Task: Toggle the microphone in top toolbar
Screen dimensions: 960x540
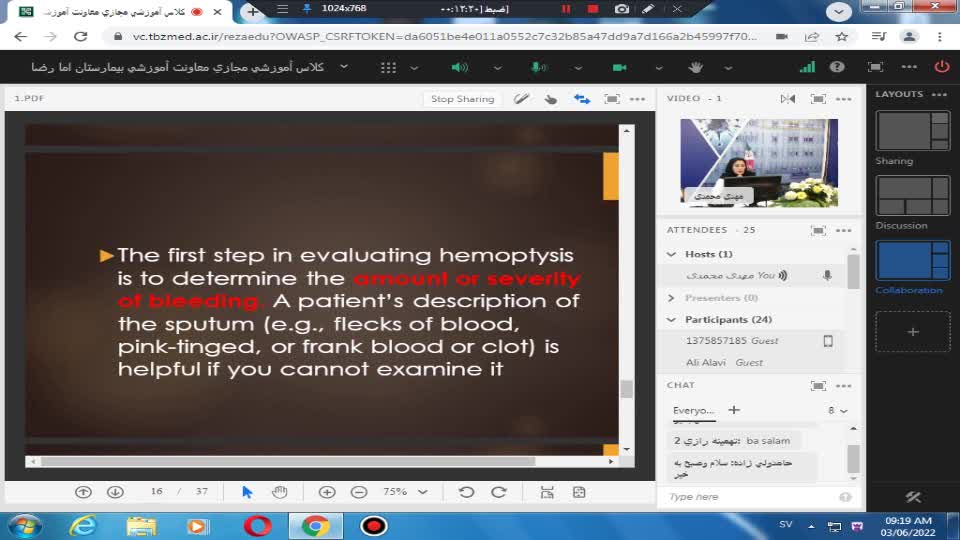Action: [x=537, y=67]
